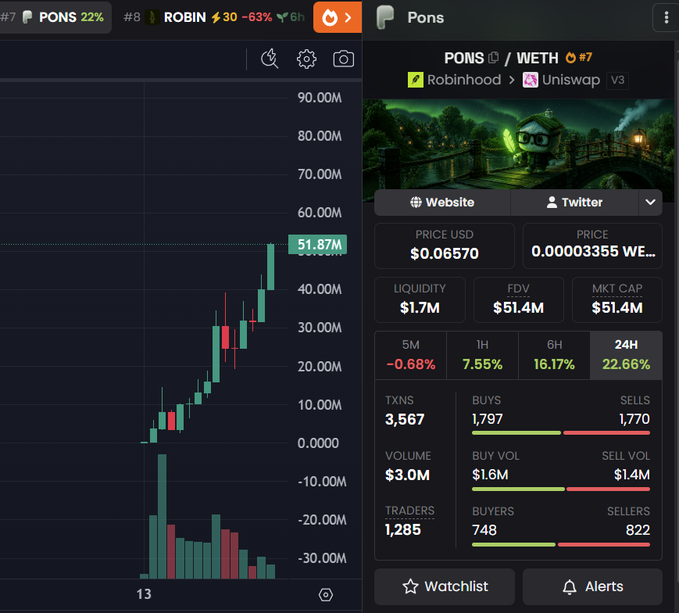679x613 pixels.
Task: Click the buys versus sells ratio bar
Action: point(561,433)
